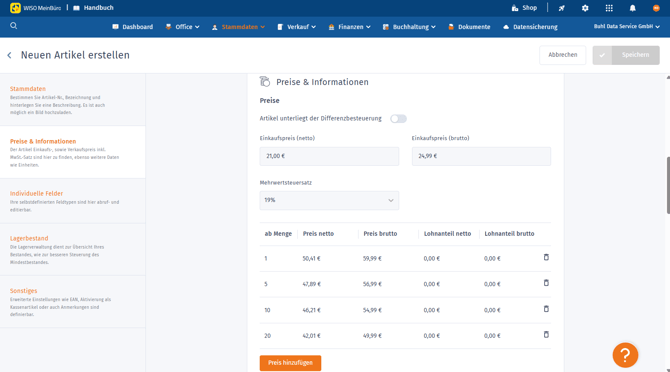Screen dimensions: 670x372
Task: Open the apps grid icon
Action: pos(609,8)
